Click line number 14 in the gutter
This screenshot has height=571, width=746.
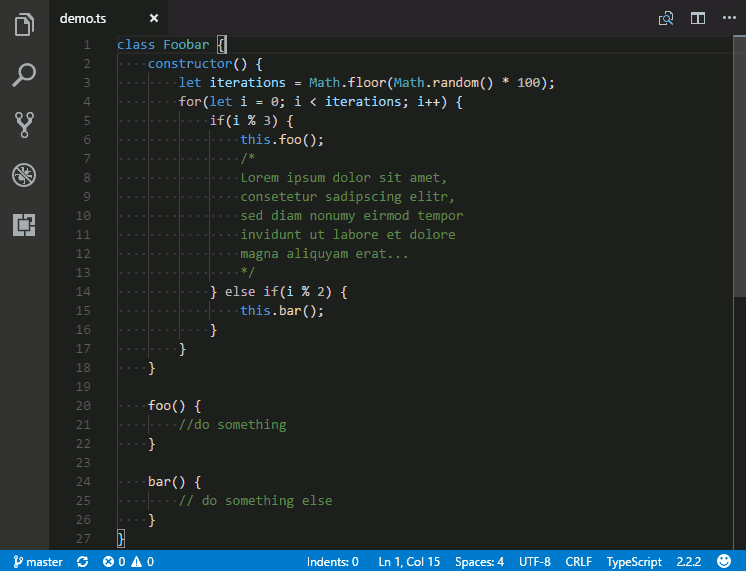83,292
